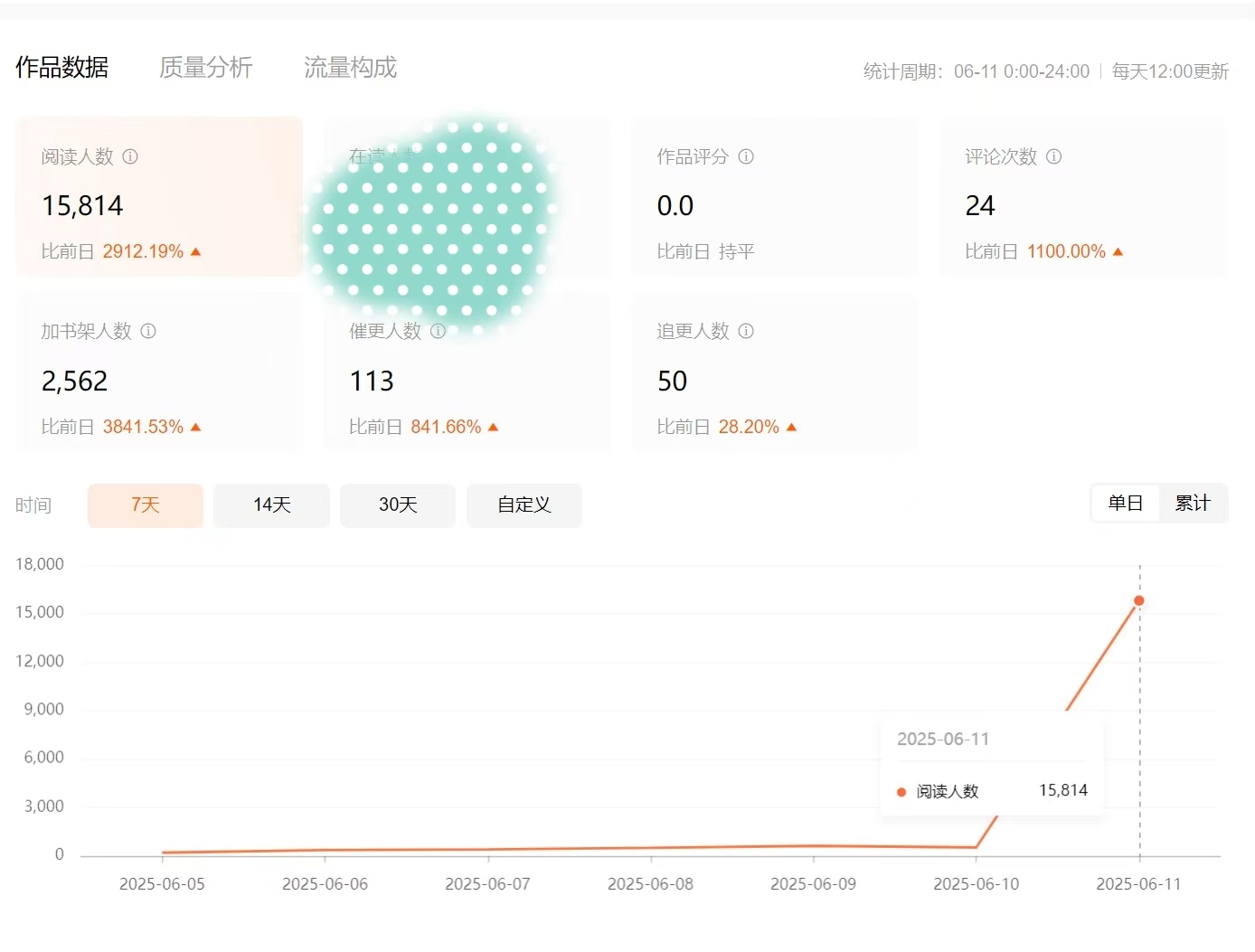
Task: Select the 催更人数 metric card
Action: pyautogui.click(x=467, y=372)
